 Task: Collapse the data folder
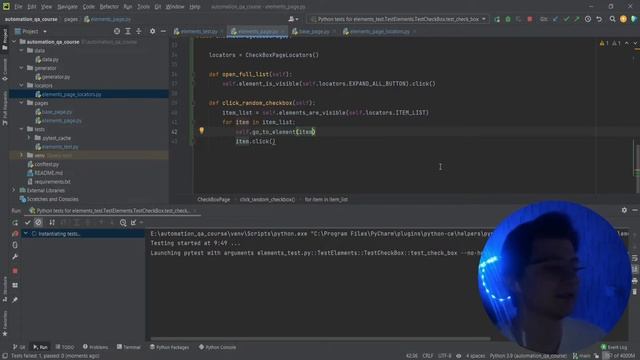coord(22,50)
